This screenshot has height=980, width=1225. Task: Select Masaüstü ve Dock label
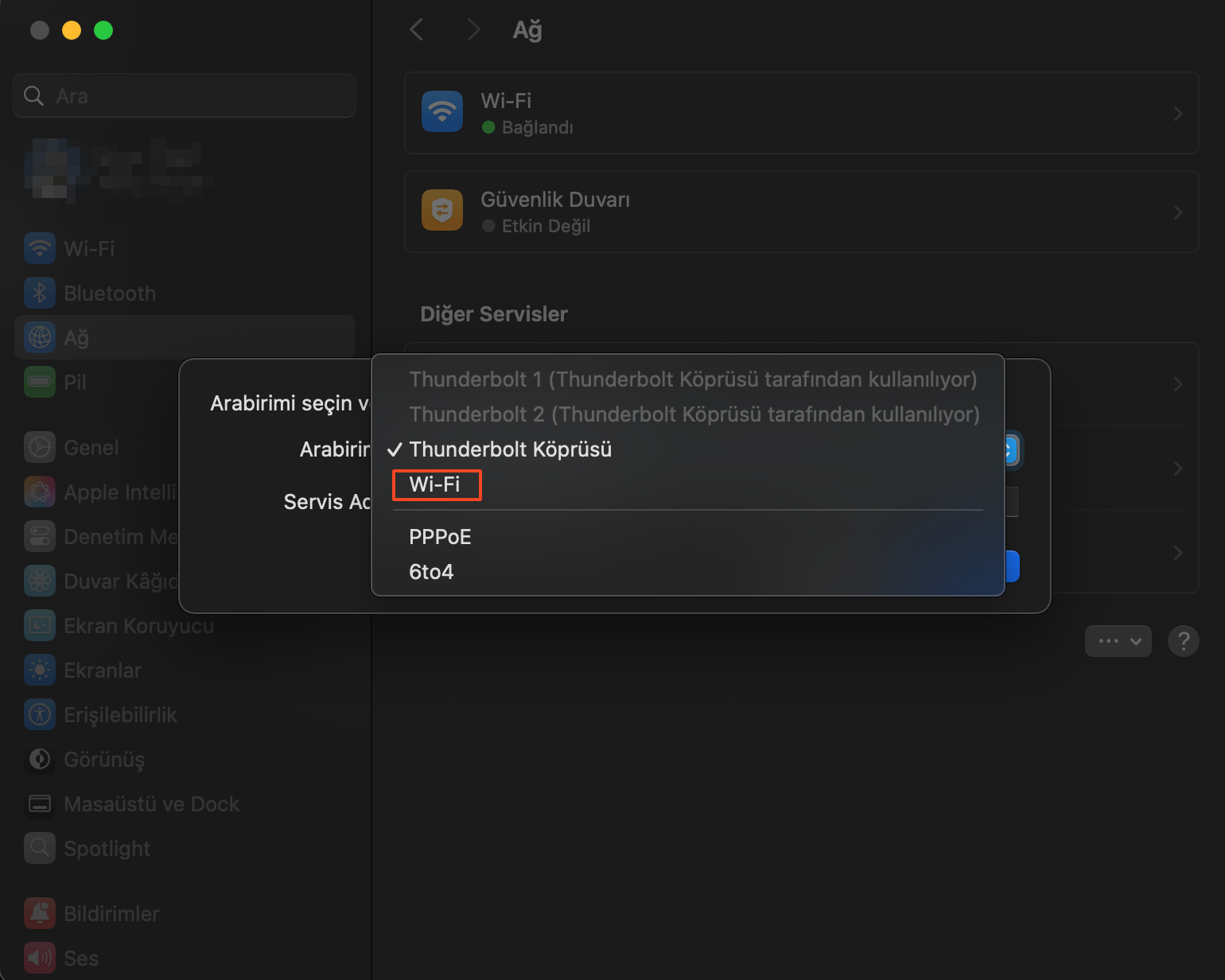click(x=151, y=804)
